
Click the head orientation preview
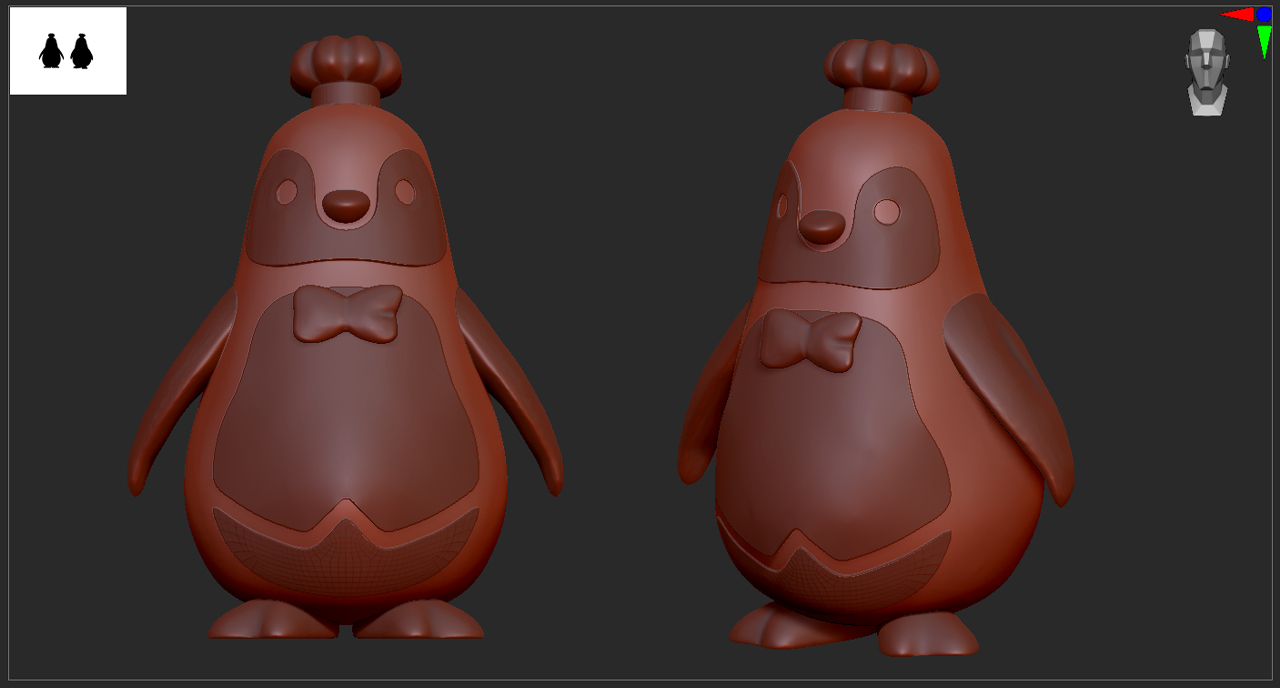pyautogui.click(x=1208, y=72)
